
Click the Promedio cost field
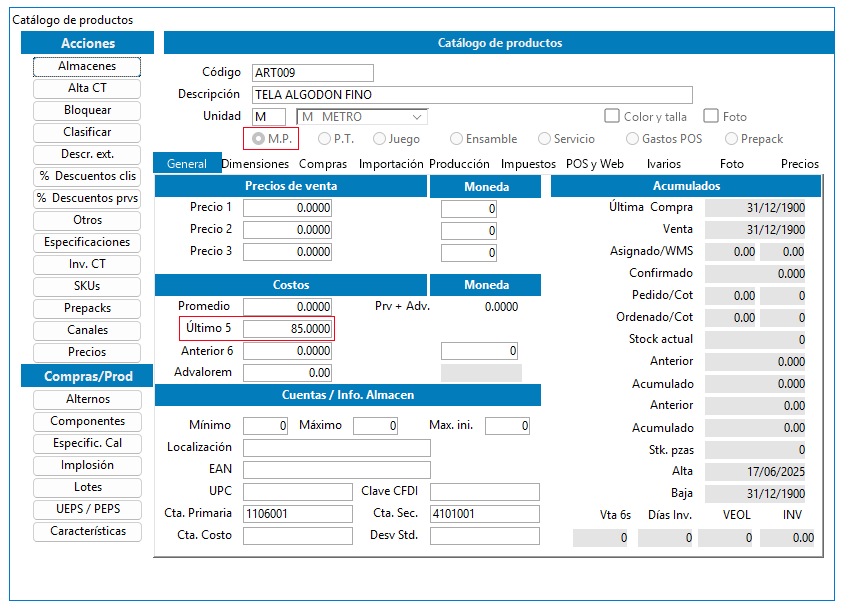287,307
